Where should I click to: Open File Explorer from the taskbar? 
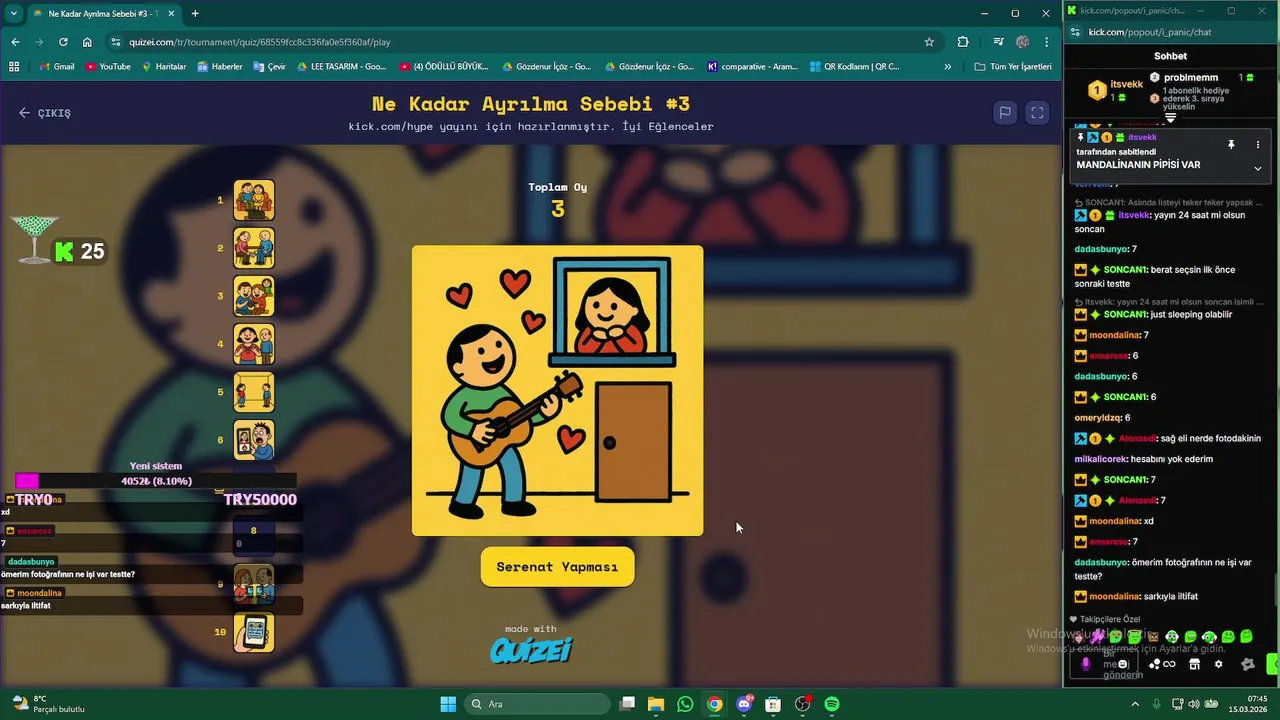(656, 704)
